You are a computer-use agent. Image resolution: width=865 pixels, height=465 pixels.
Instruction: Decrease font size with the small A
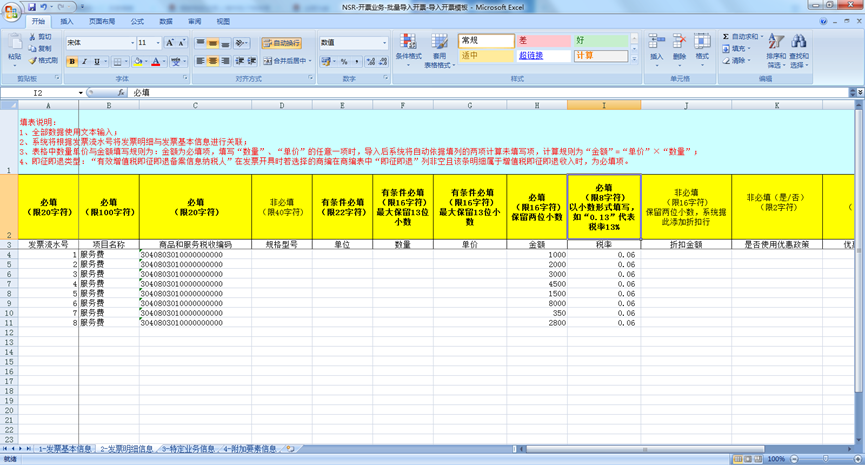[181, 42]
